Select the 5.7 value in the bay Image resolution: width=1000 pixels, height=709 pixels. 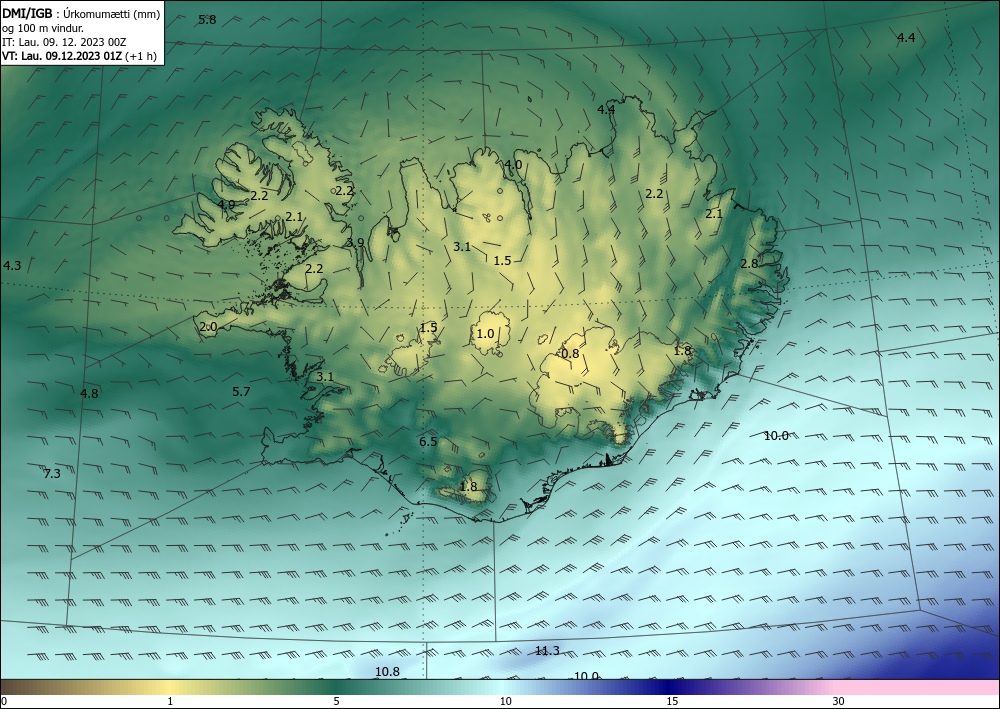pyautogui.click(x=241, y=391)
